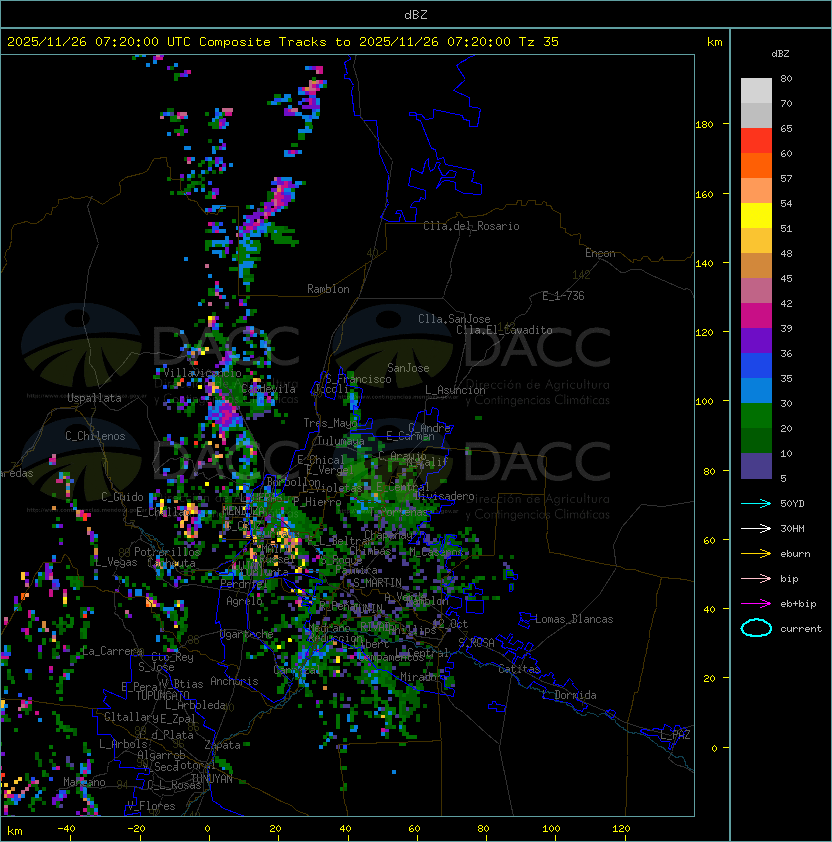Click the 'C_Chilenos' map label
Screen dimensions: 832x842
[x=95, y=436]
